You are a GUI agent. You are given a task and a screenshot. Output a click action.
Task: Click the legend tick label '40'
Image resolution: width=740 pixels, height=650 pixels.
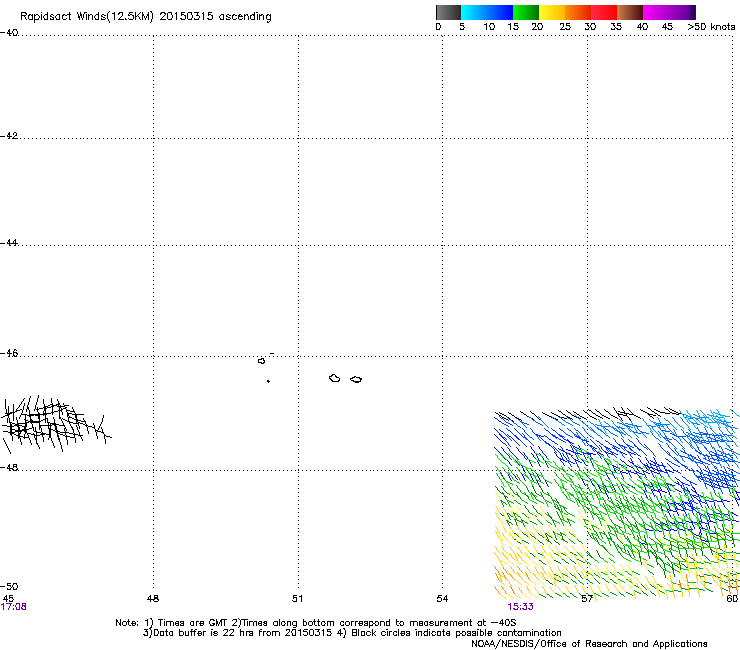[x=642, y=27]
